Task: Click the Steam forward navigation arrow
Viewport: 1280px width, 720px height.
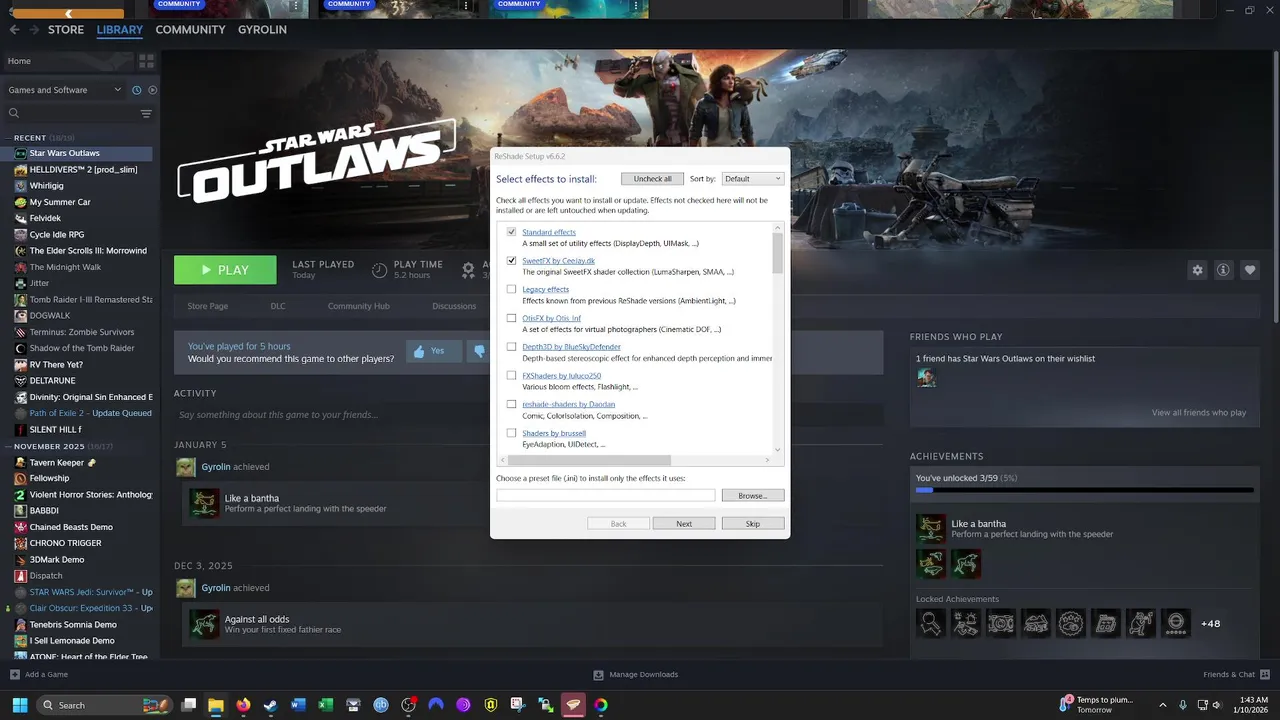Action: 35,30
